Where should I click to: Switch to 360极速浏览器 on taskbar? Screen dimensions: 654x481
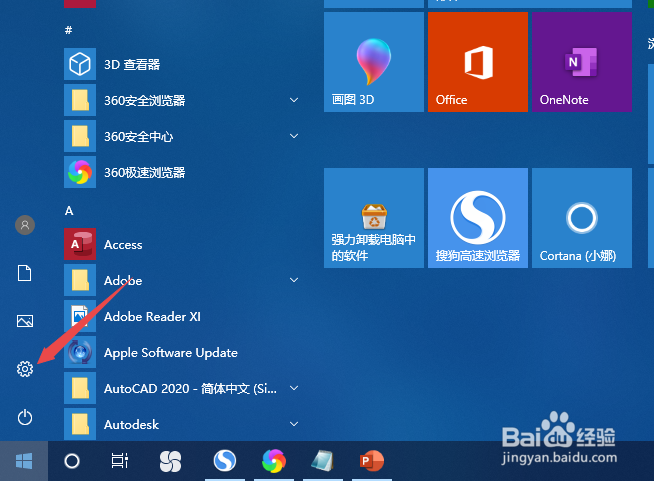[274, 461]
